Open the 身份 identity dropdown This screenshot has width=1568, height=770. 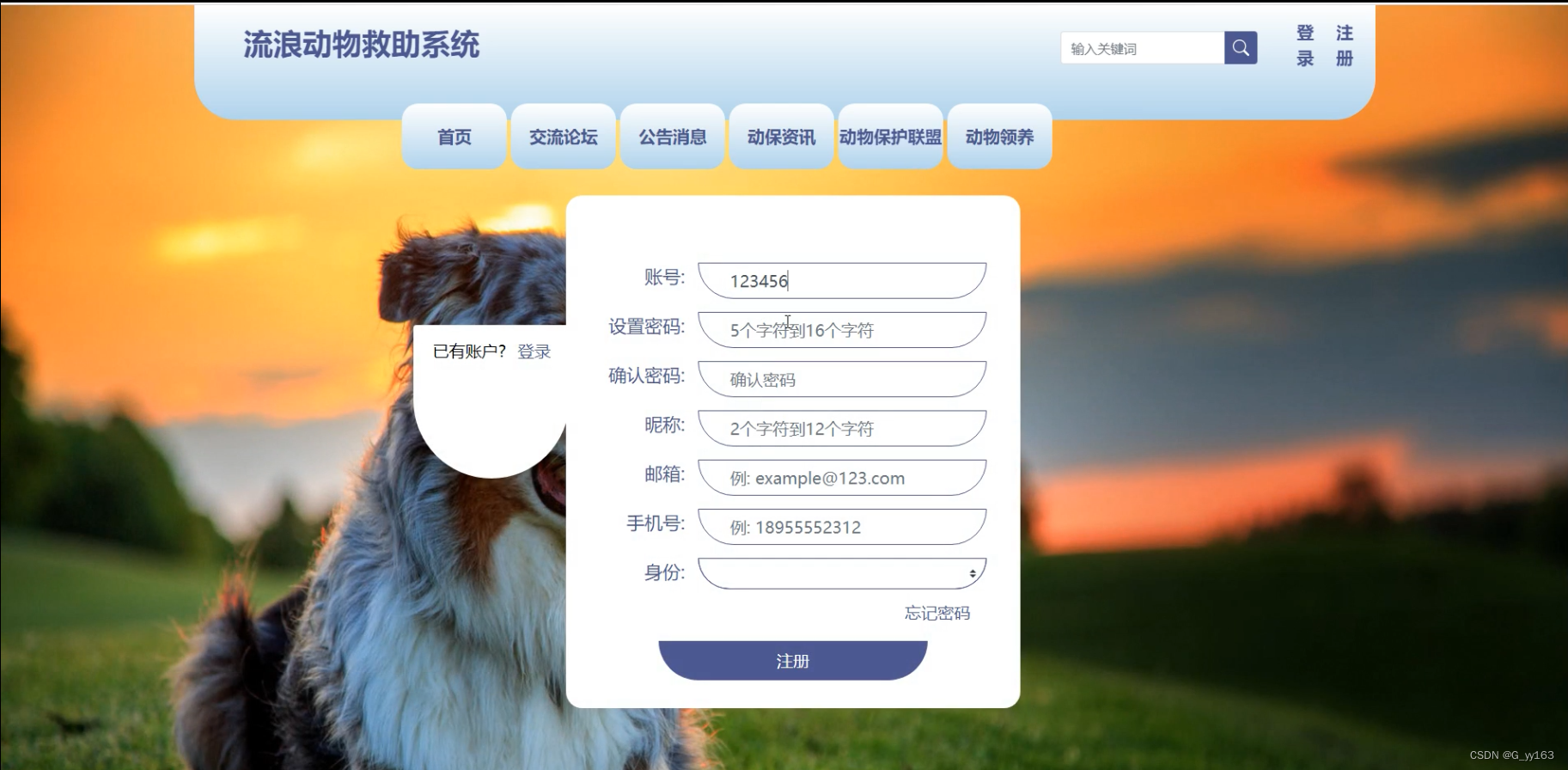click(842, 573)
